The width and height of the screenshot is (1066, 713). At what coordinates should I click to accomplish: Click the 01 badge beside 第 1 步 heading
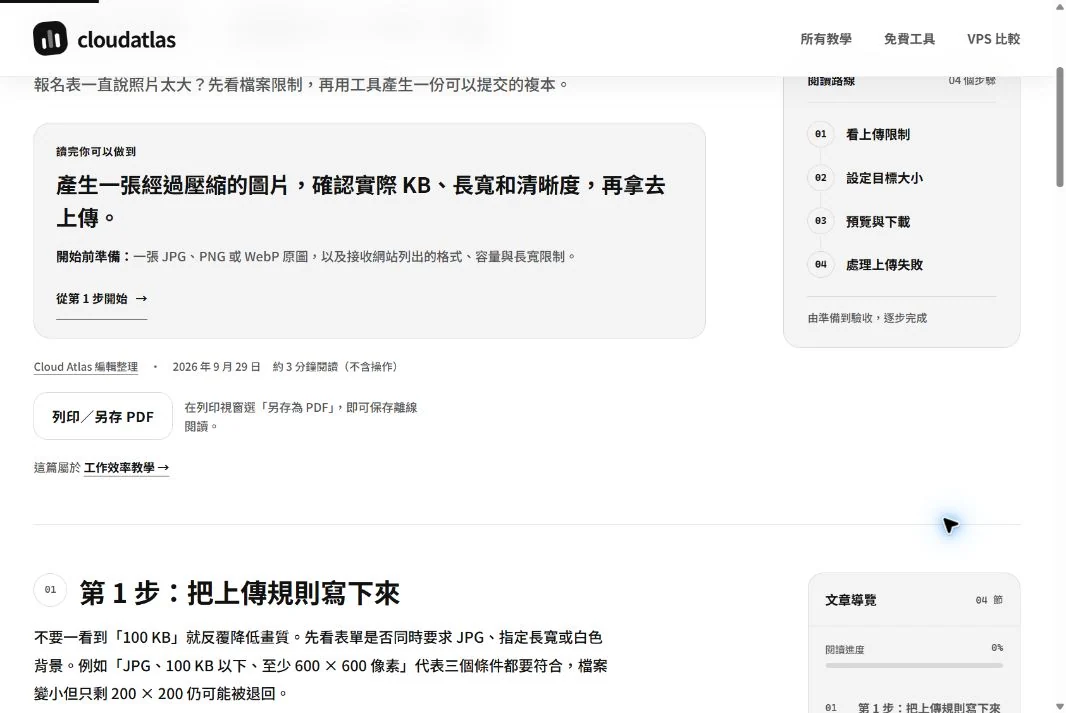coord(50,590)
